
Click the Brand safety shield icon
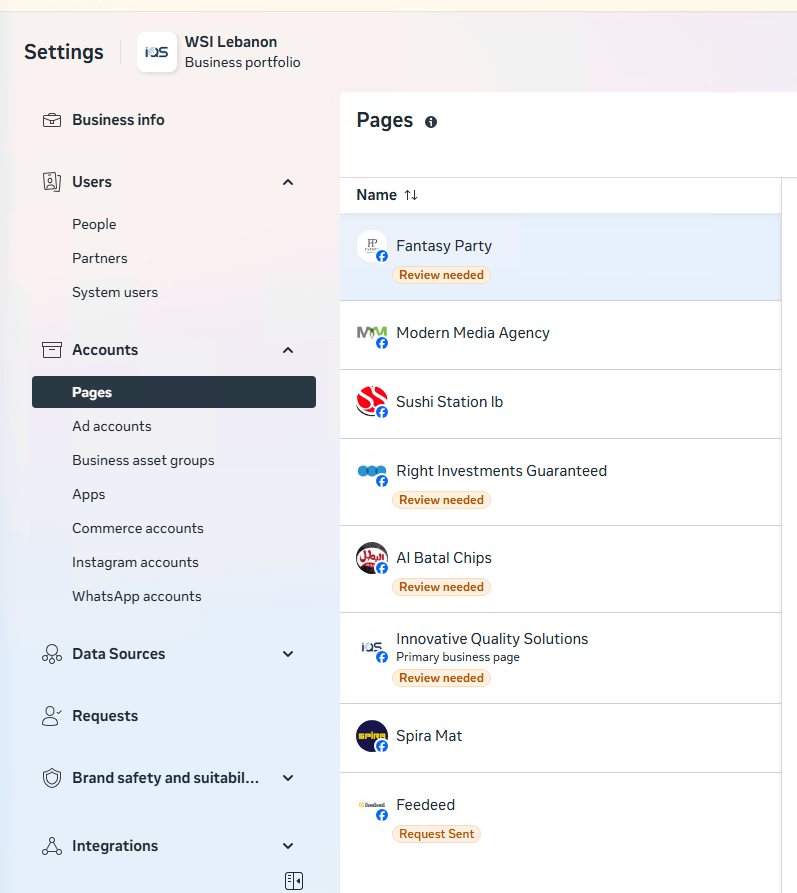click(x=52, y=778)
